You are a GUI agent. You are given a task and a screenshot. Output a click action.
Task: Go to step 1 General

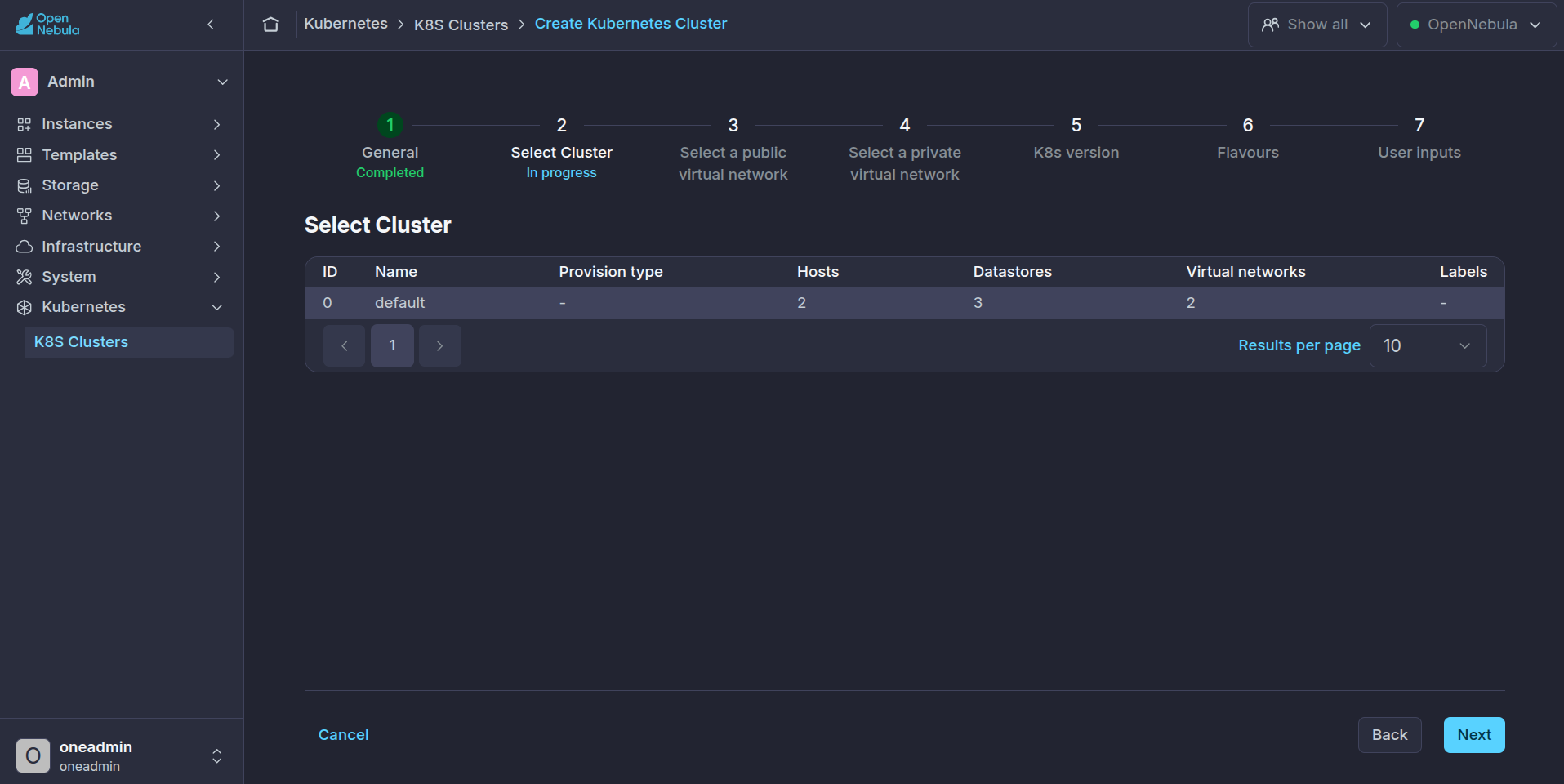[390, 147]
